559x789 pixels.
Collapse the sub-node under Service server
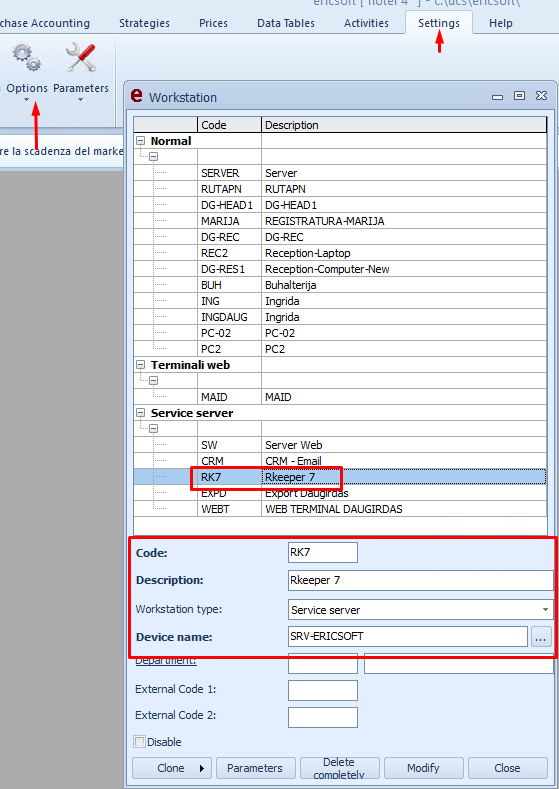pos(153,429)
